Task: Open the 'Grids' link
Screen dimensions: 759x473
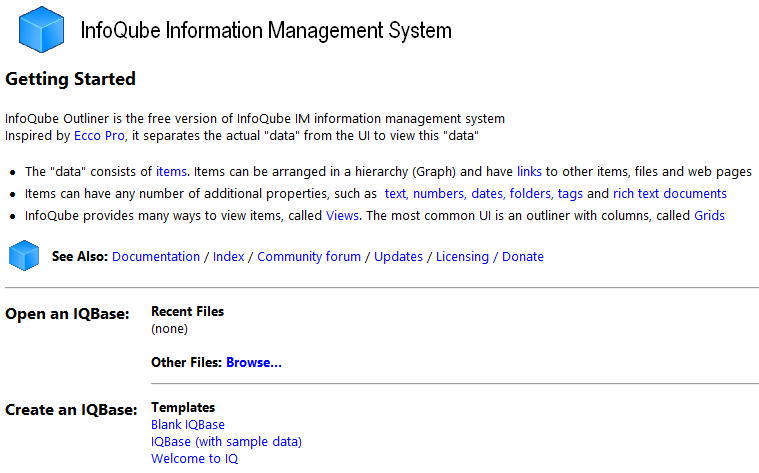Action: pyautogui.click(x=710, y=215)
